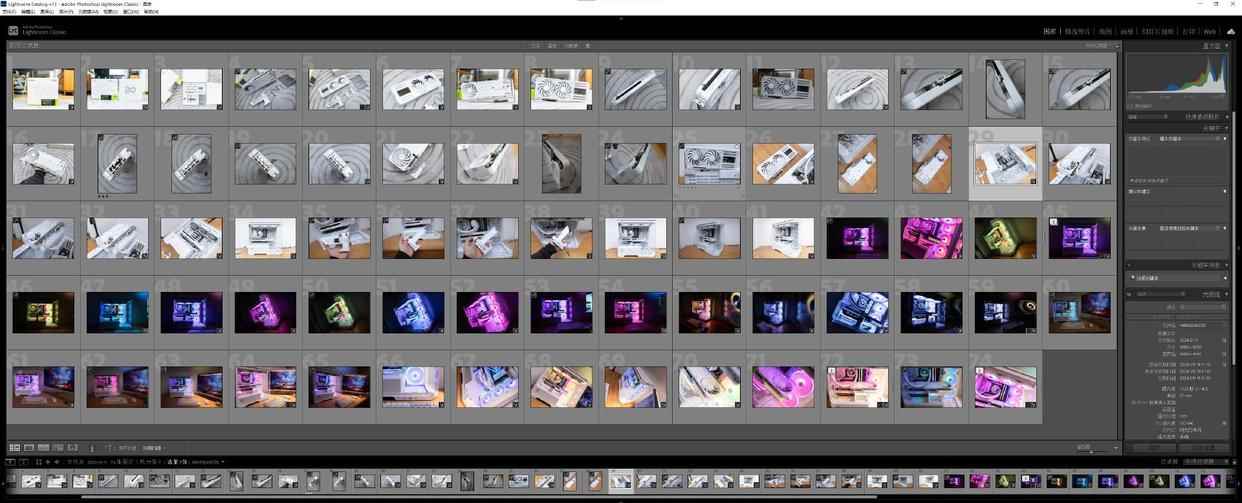Open Compare view from the toolbar
This screenshot has height=503, width=1242.
pyautogui.click(x=43, y=447)
